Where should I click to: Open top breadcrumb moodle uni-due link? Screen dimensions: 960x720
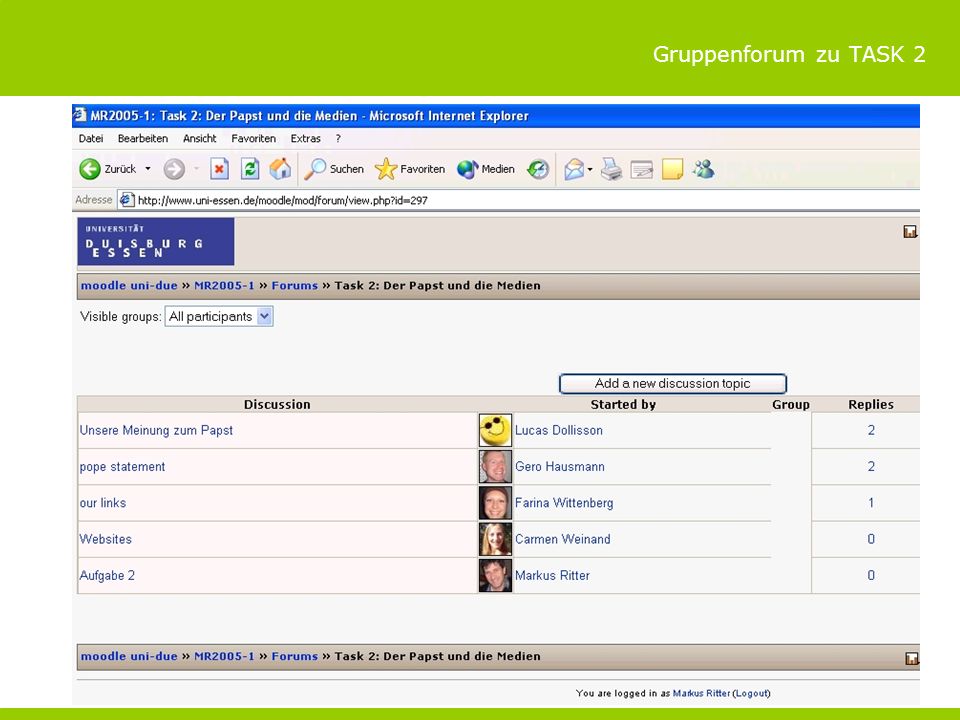tap(129, 285)
